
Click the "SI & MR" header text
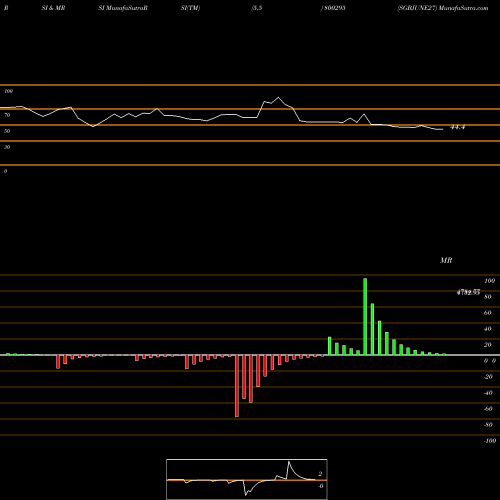[x=53, y=8]
